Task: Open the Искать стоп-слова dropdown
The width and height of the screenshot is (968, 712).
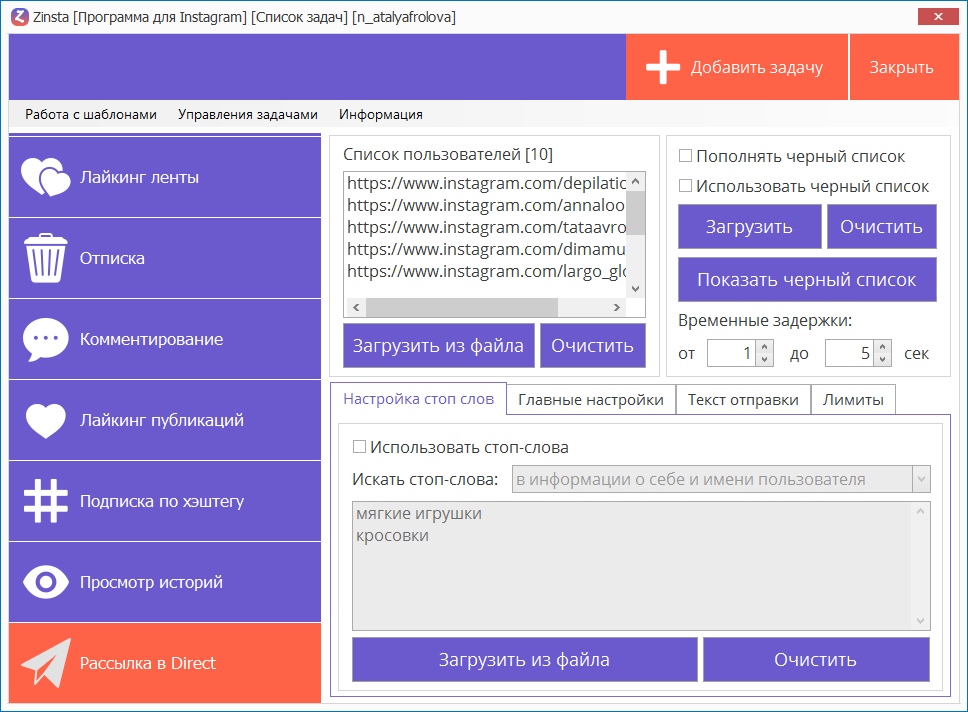Action: pos(921,479)
